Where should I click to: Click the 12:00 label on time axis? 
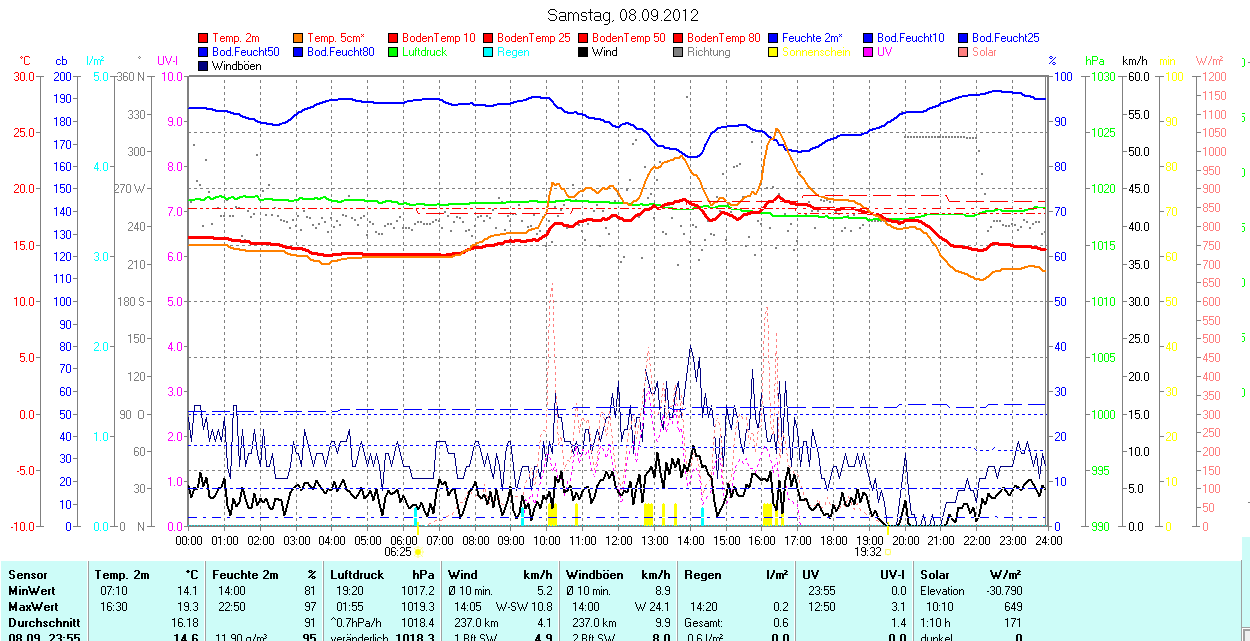[x=618, y=540]
